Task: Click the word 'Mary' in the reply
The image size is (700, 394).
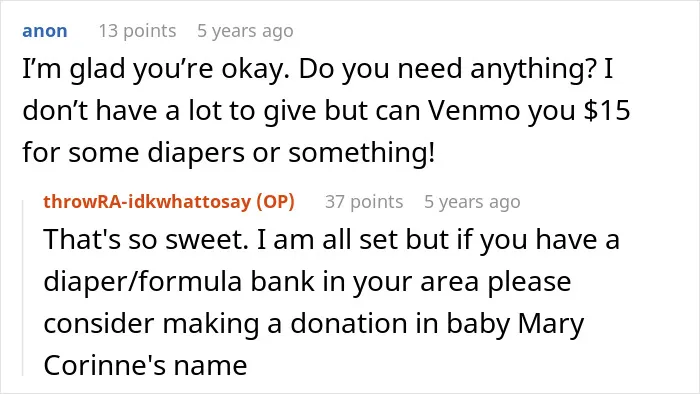Action: pyautogui.click(x=550, y=323)
